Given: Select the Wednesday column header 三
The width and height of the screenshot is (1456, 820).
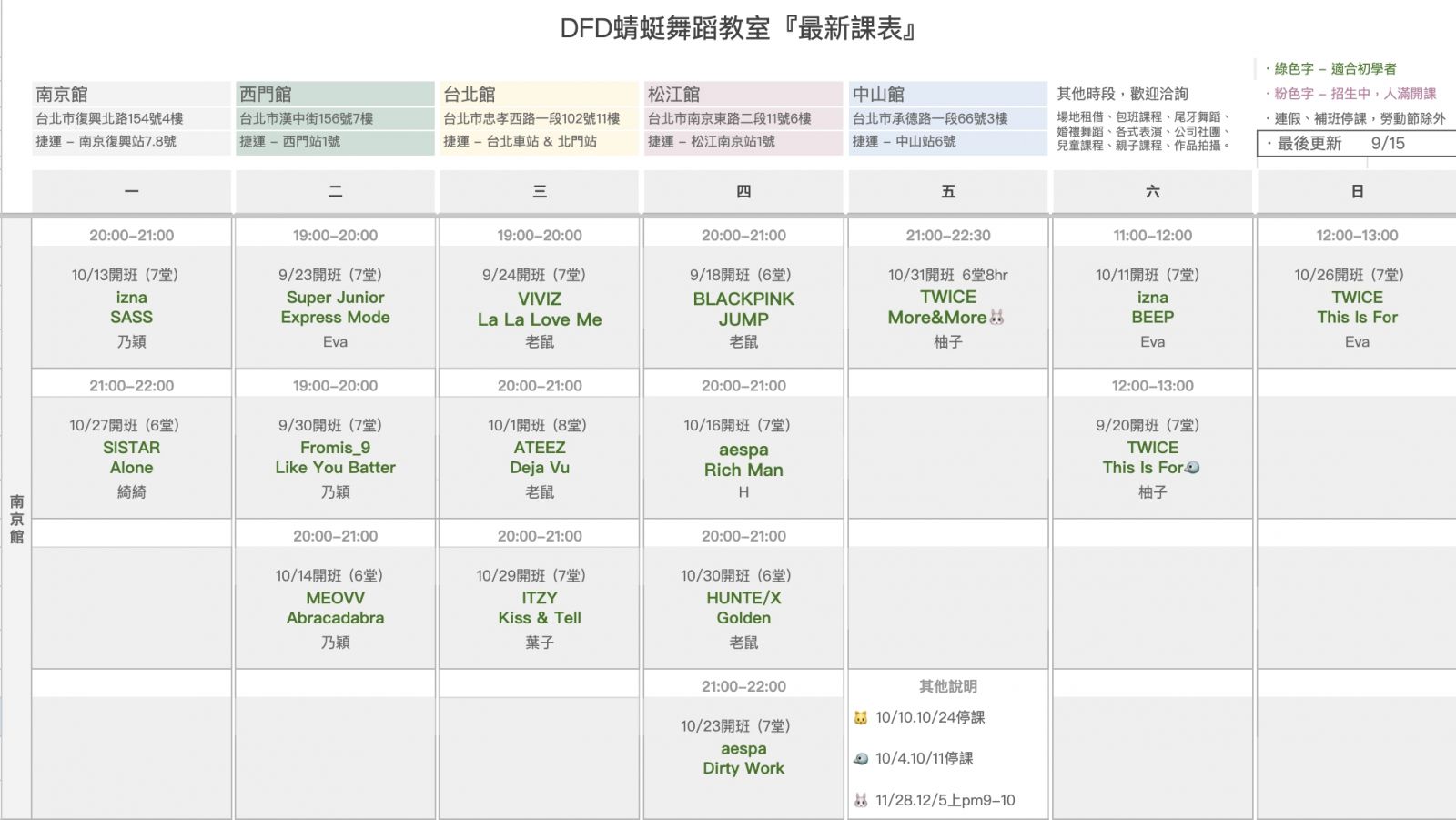Looking at the screenshot, I should click(540, 191).
